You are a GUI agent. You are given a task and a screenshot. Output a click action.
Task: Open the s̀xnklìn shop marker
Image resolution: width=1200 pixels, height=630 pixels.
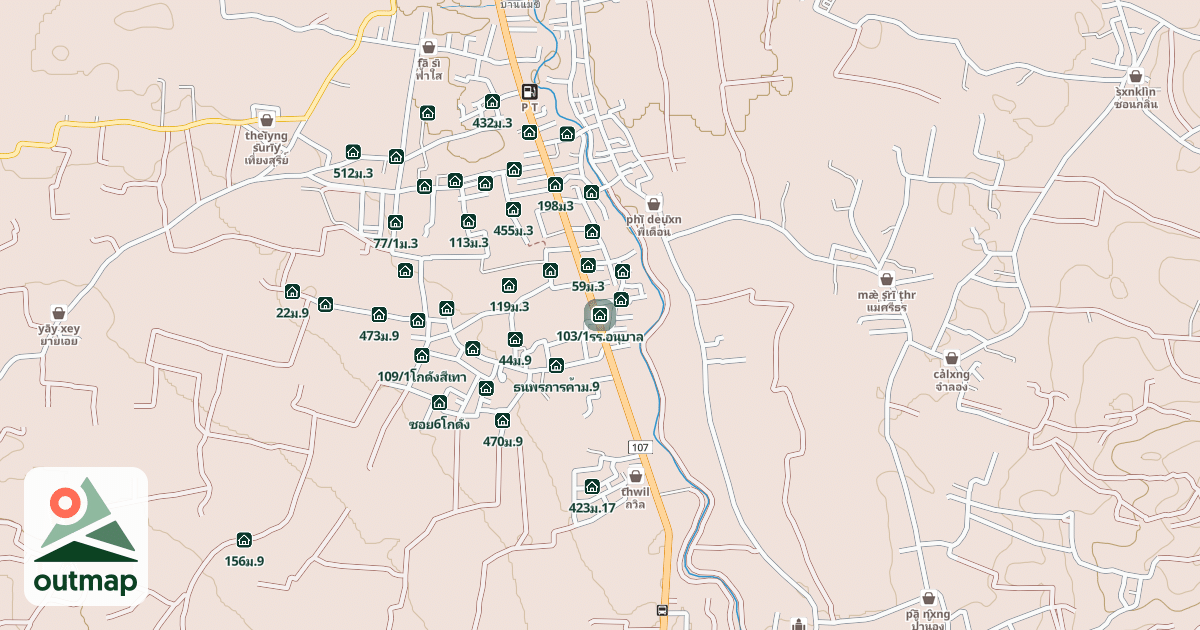tap(1135, 76)
